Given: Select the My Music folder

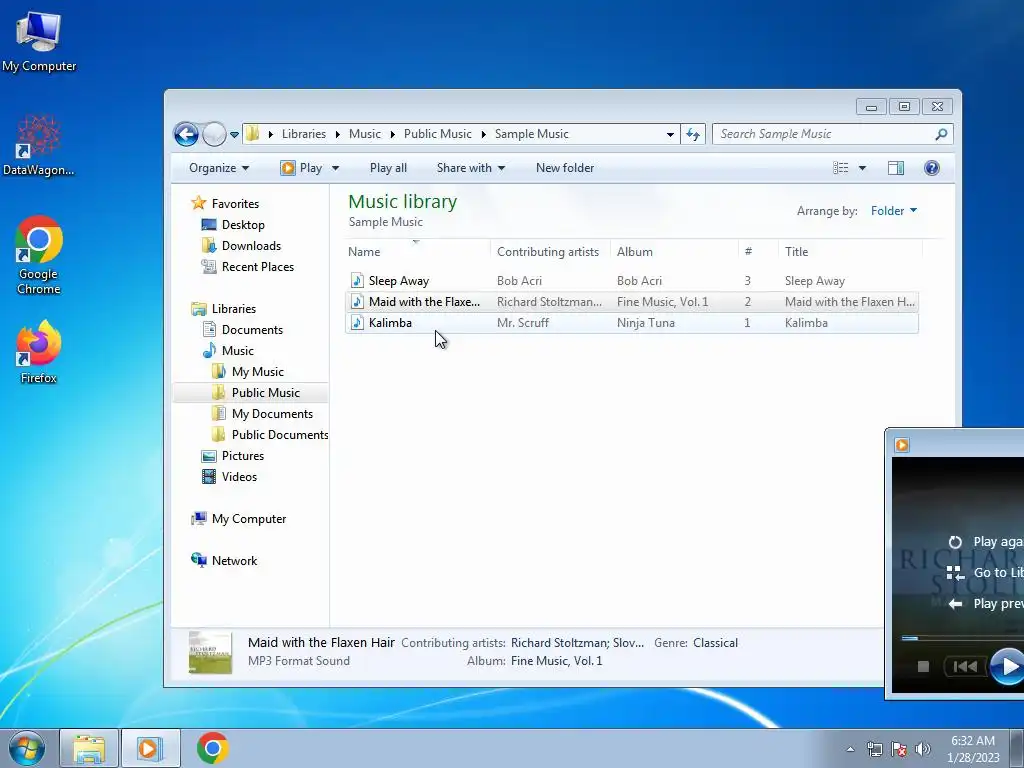Looking at the screenshot, I should [257, 372].
